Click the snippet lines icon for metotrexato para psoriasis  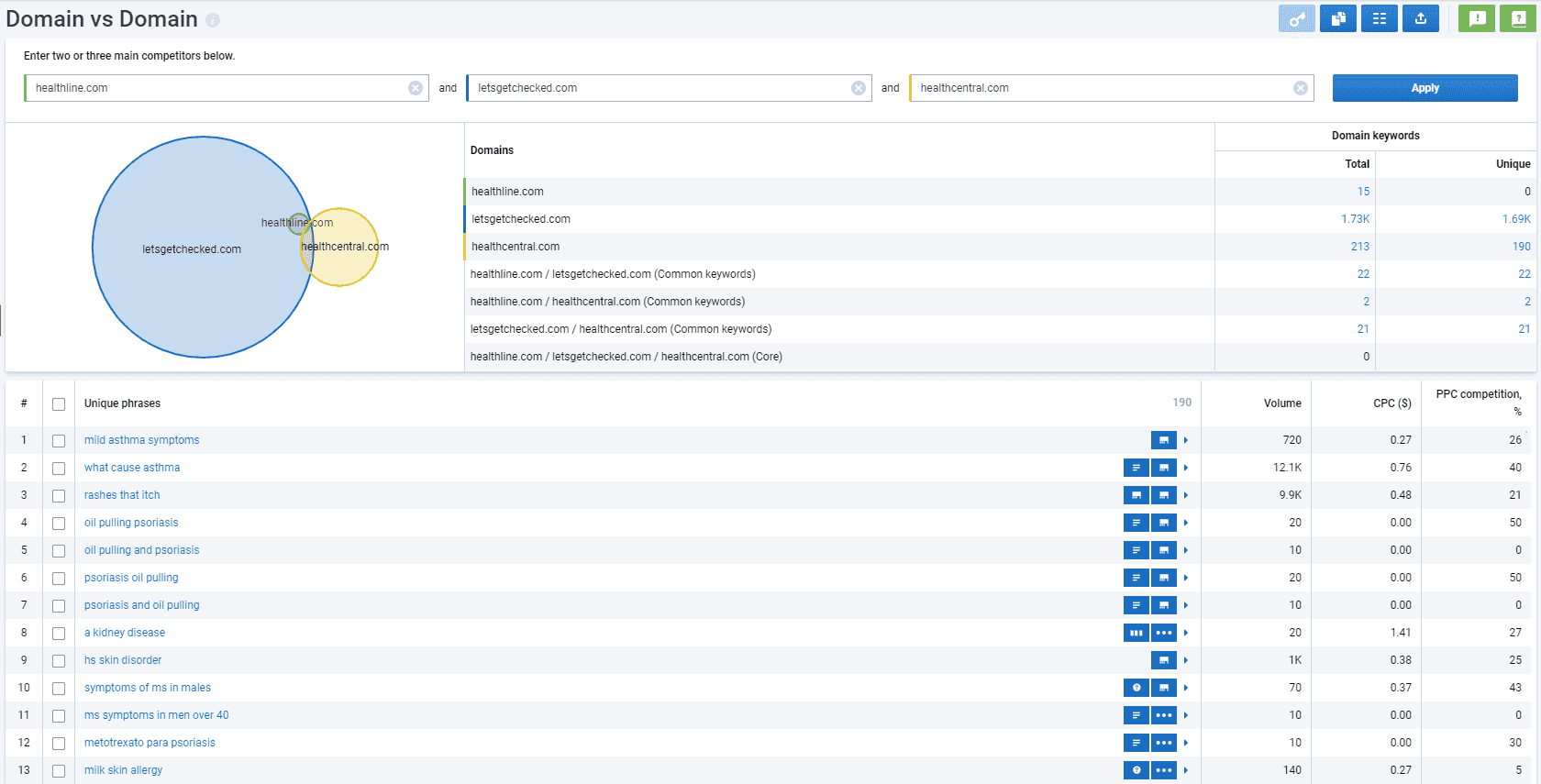click(x=1136, y=743)
